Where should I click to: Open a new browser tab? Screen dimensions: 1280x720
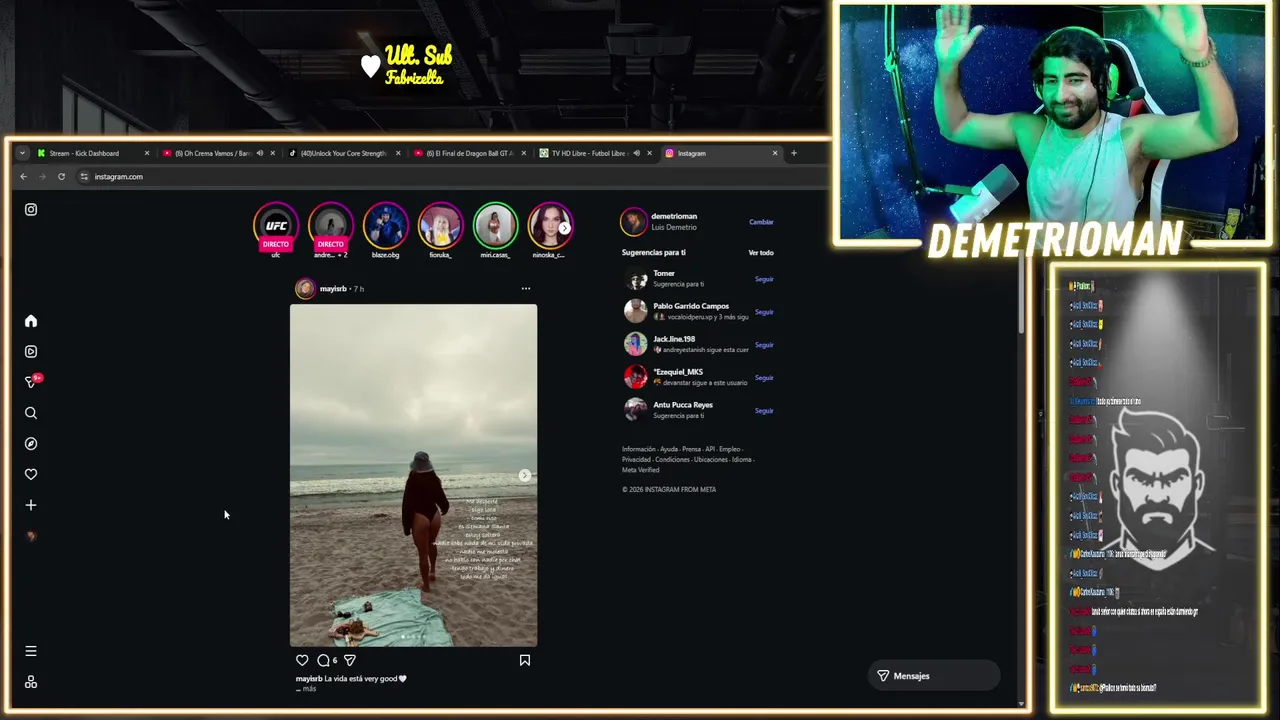click(794, 153)
